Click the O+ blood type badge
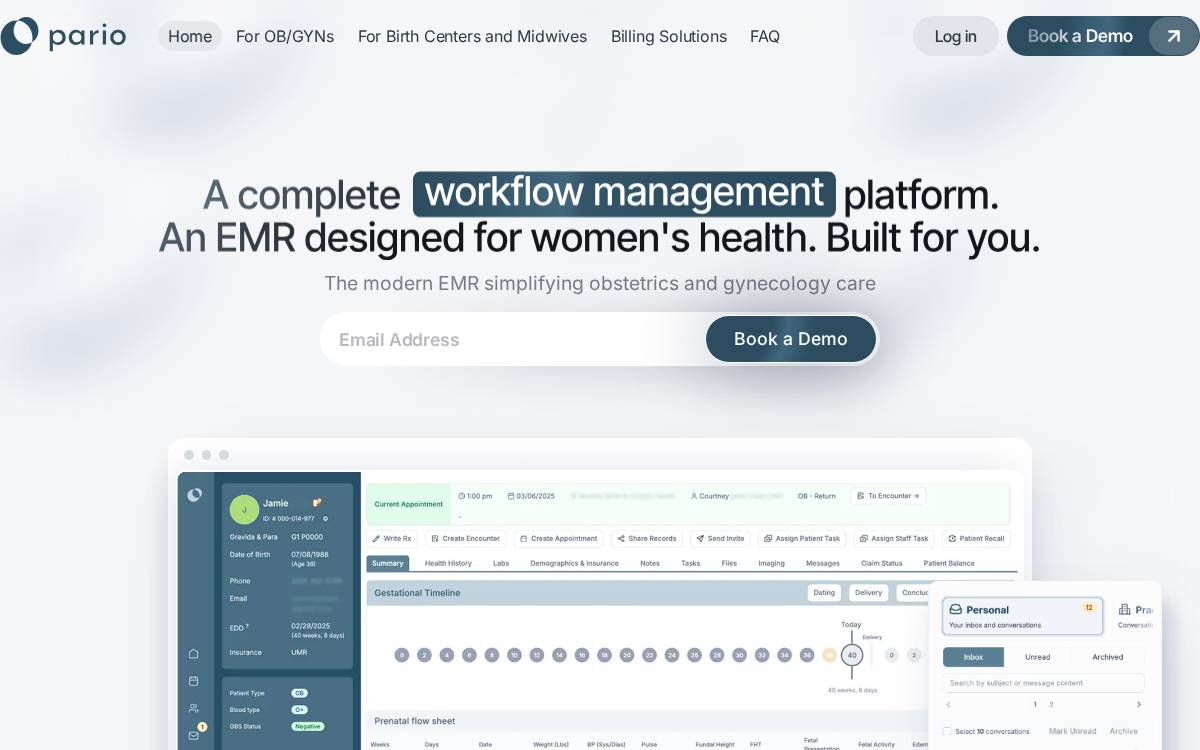The image size is (1200, 750). click(x=299, y=710)
